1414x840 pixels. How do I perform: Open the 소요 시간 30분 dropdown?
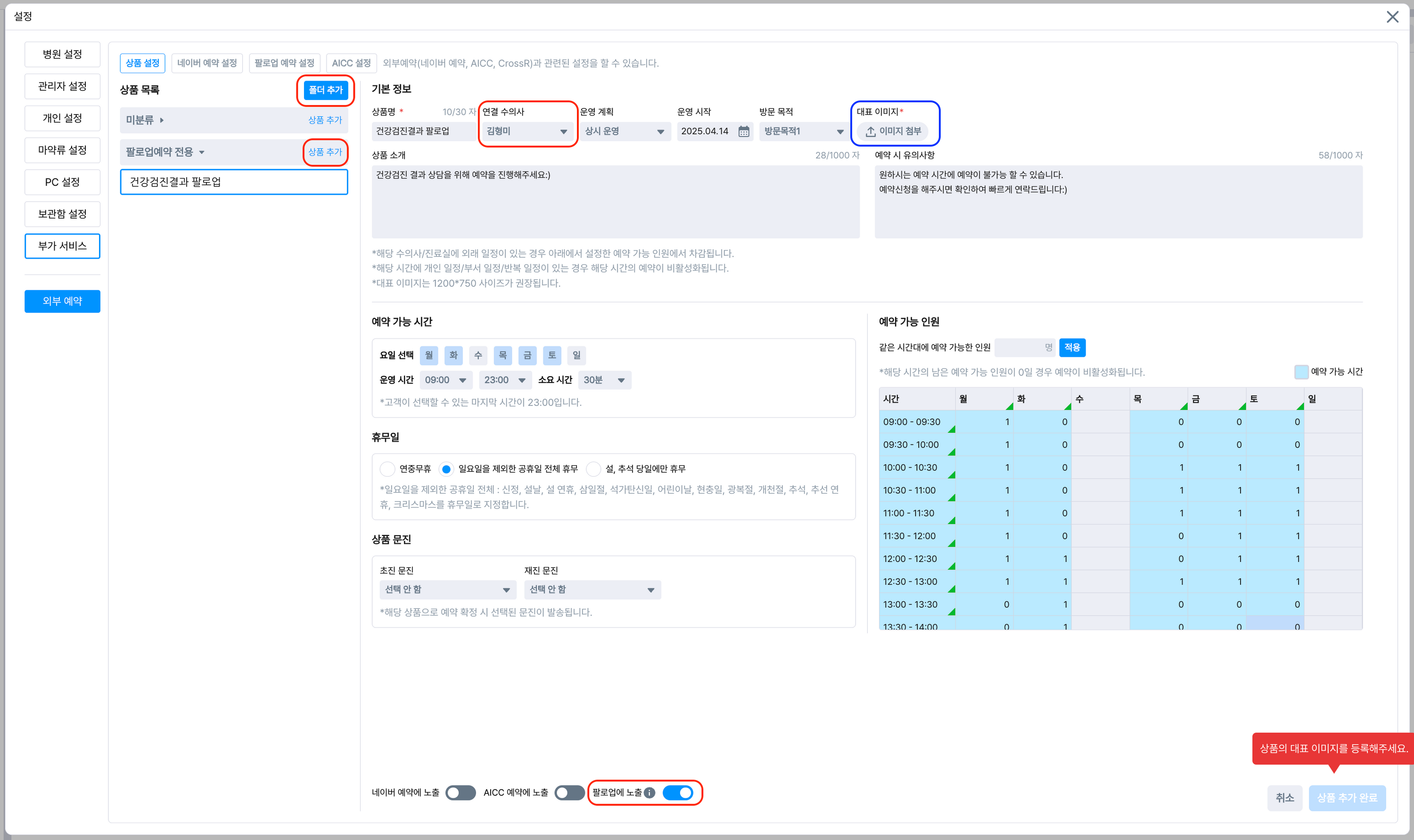(x=604, y=380)
